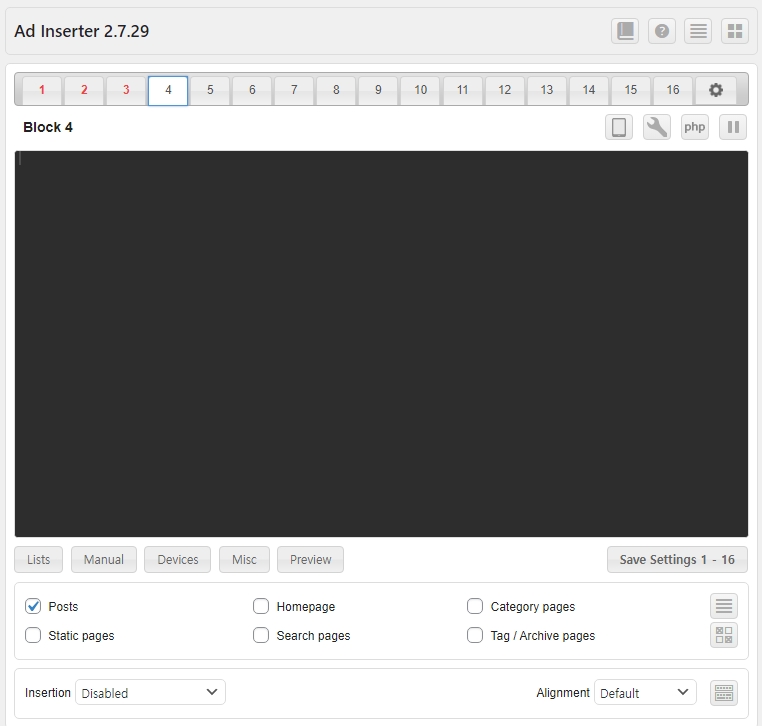Switch to block tab 2
The width and height of the screenshot is (762, 726).
(84, 90)
